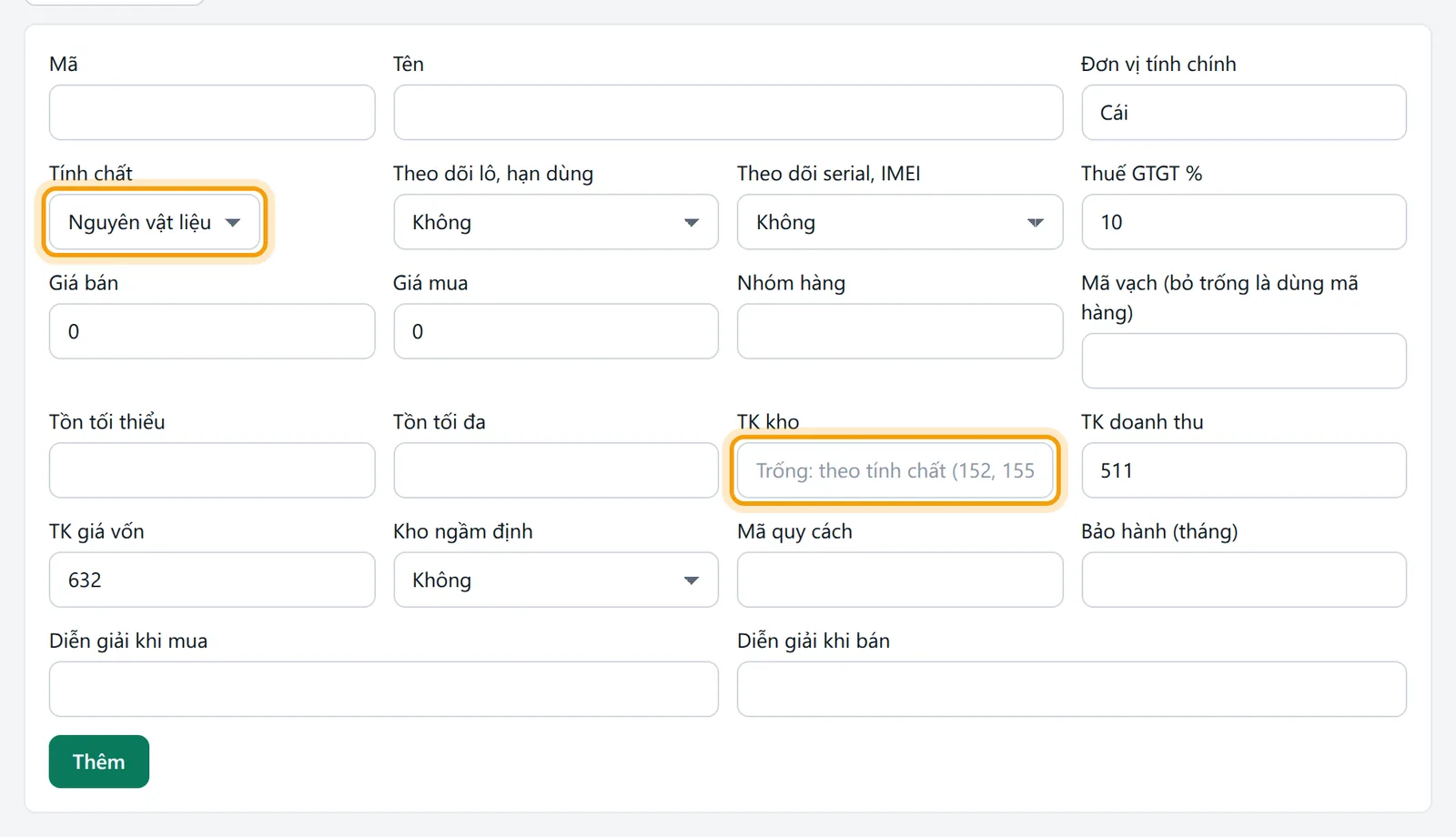Open the Kho ngầm định dropdown
The width and height of the screenshot is (1456, 837).
click(556, 580)
